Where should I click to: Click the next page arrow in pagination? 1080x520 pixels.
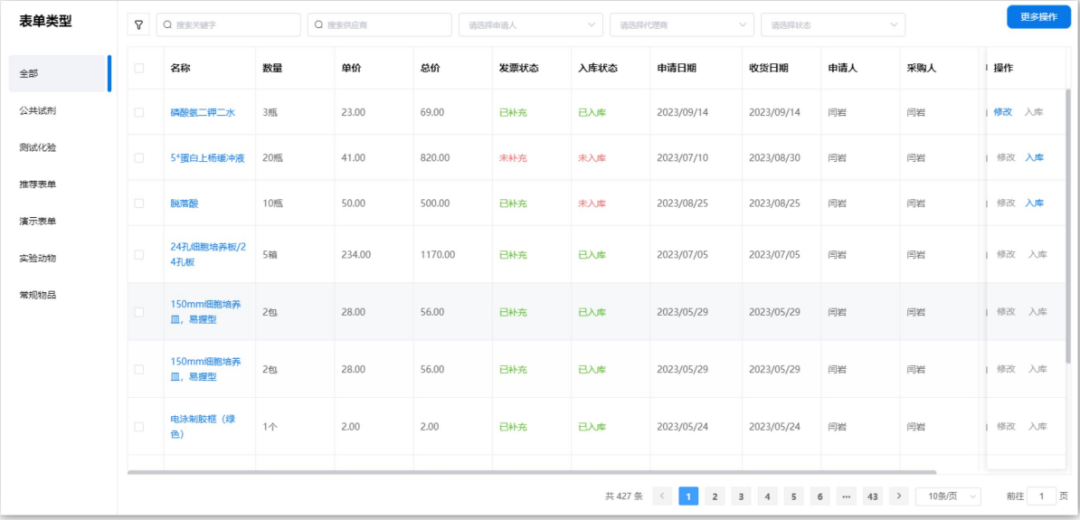[899, 496]
